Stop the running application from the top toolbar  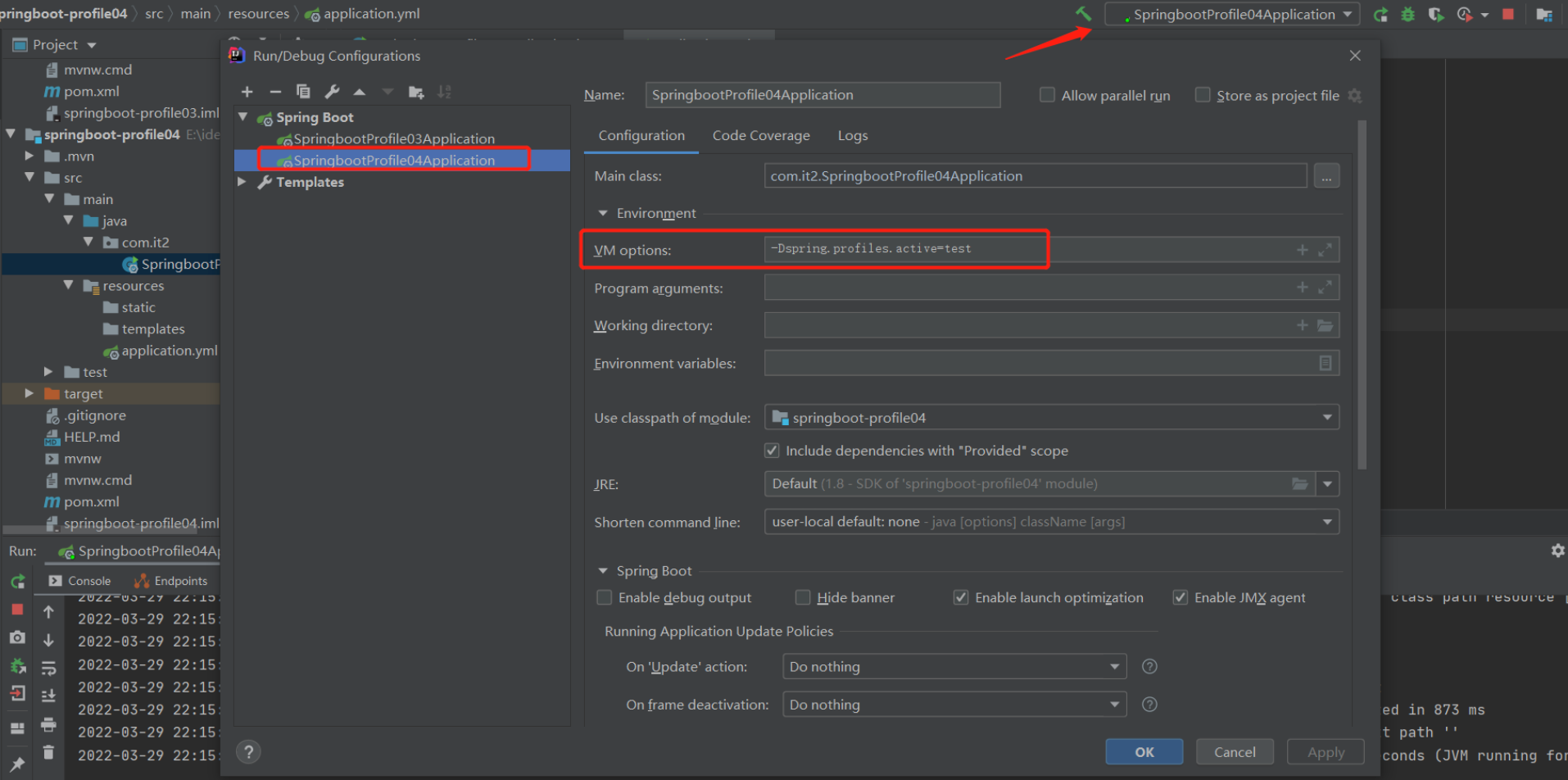tap(1508, 14)
